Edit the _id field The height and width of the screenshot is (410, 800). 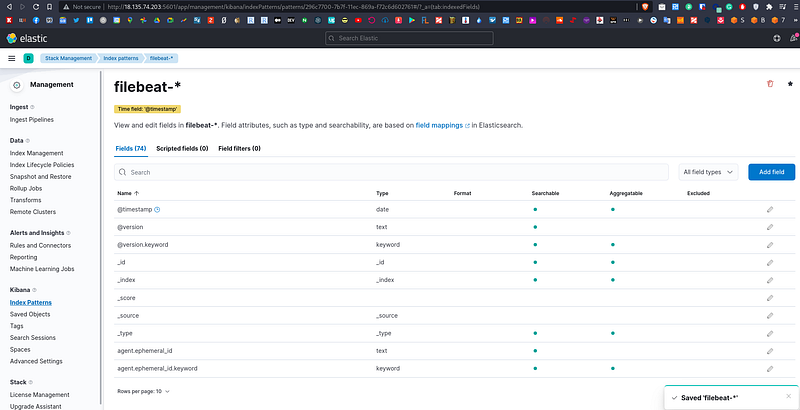coord(770,262)
